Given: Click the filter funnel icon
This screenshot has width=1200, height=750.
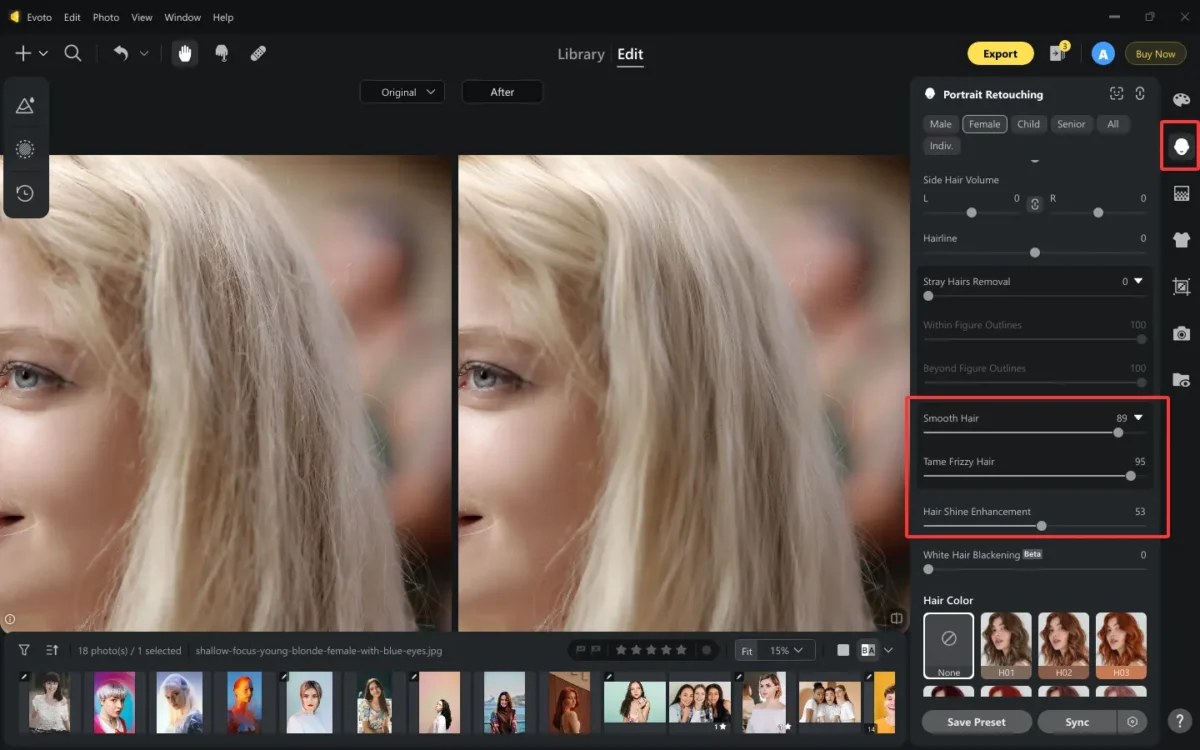Looking at the screenshot, I should click(x=24, y=650).
